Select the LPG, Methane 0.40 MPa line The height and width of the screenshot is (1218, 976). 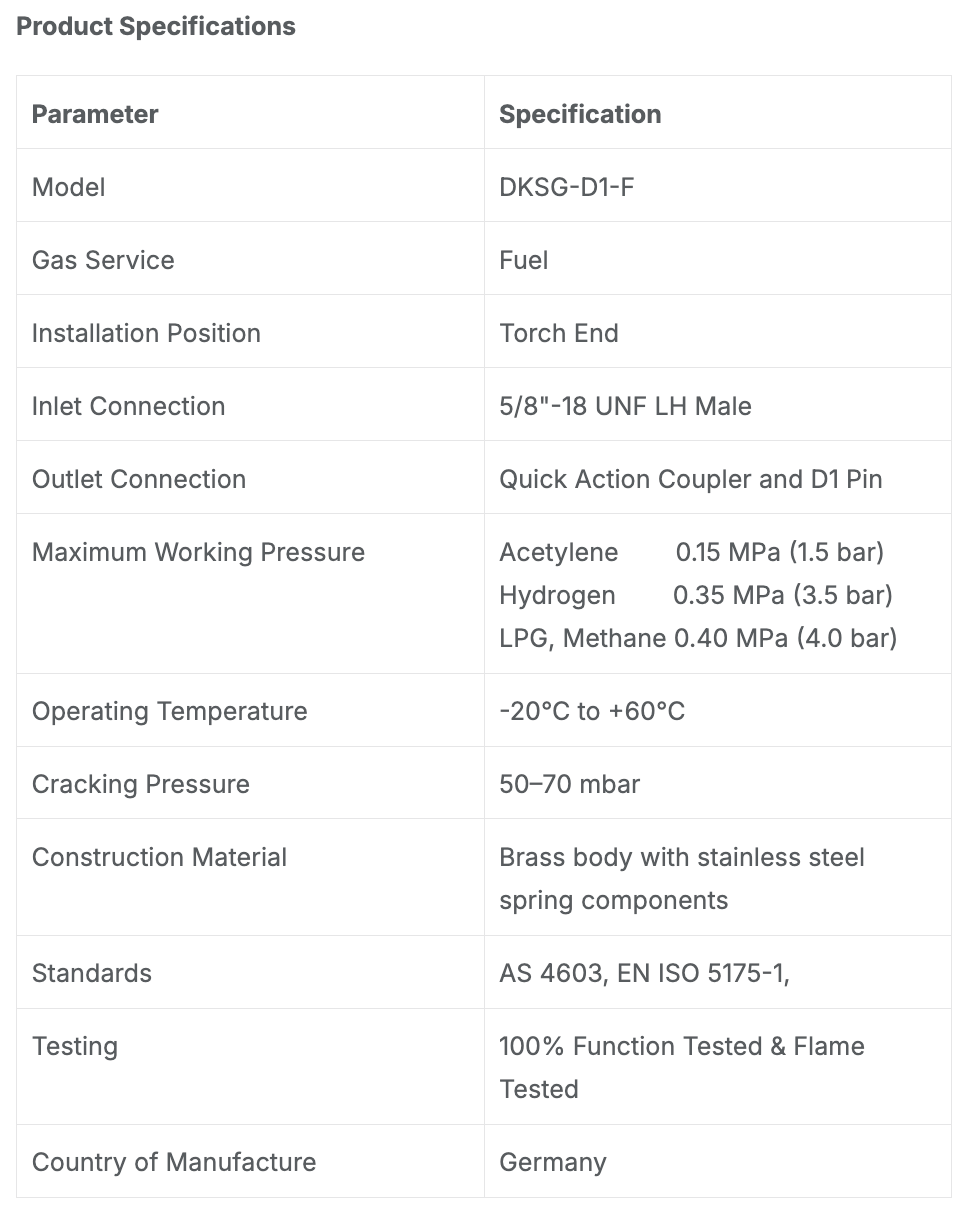698,638
